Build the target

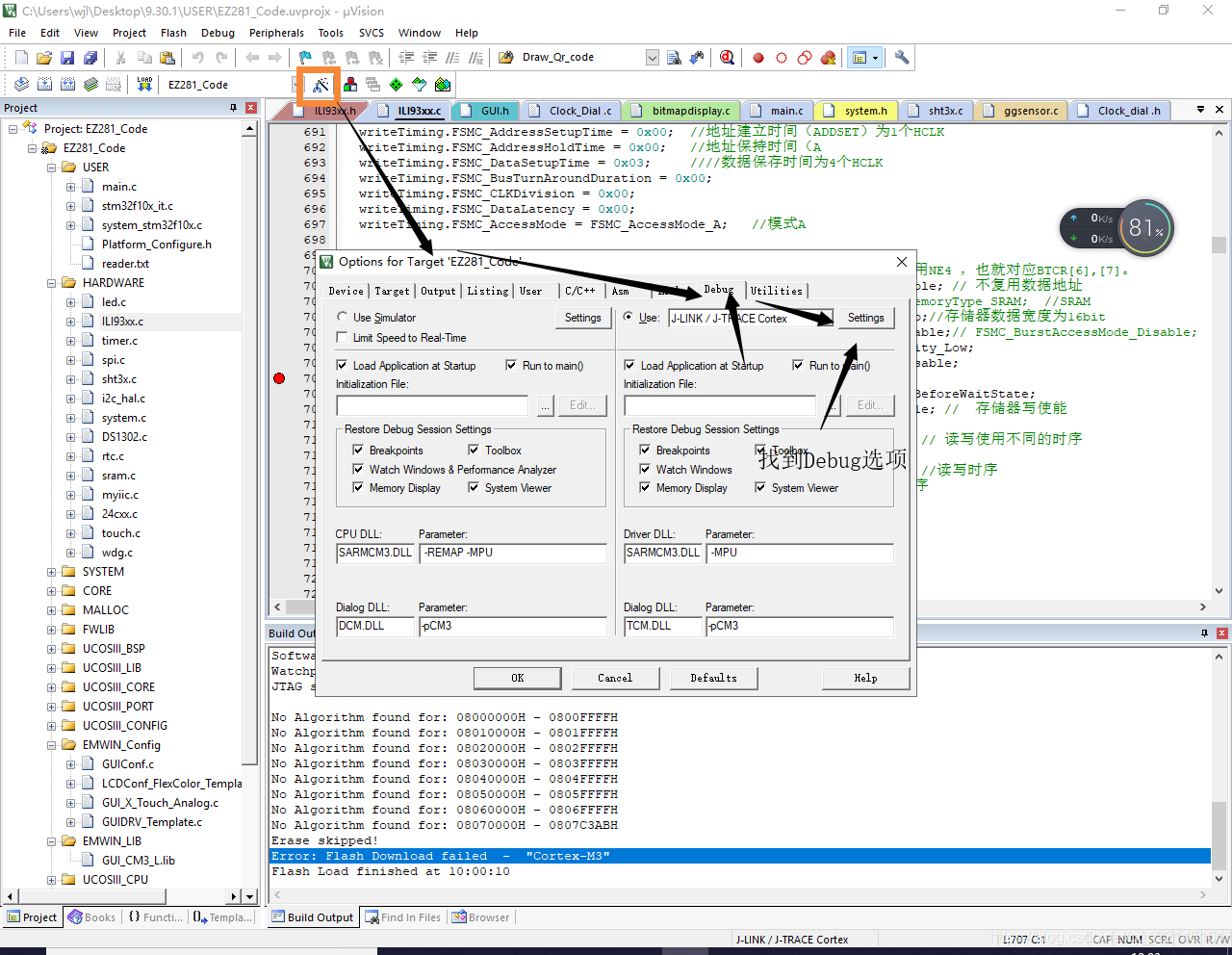pos(44,85)
